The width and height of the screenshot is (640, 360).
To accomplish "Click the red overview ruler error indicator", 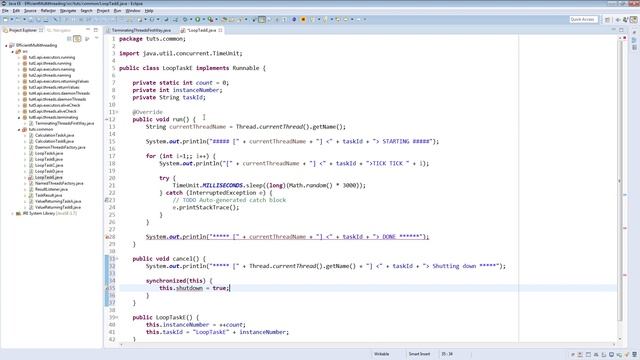I will [x=624, y=38].
